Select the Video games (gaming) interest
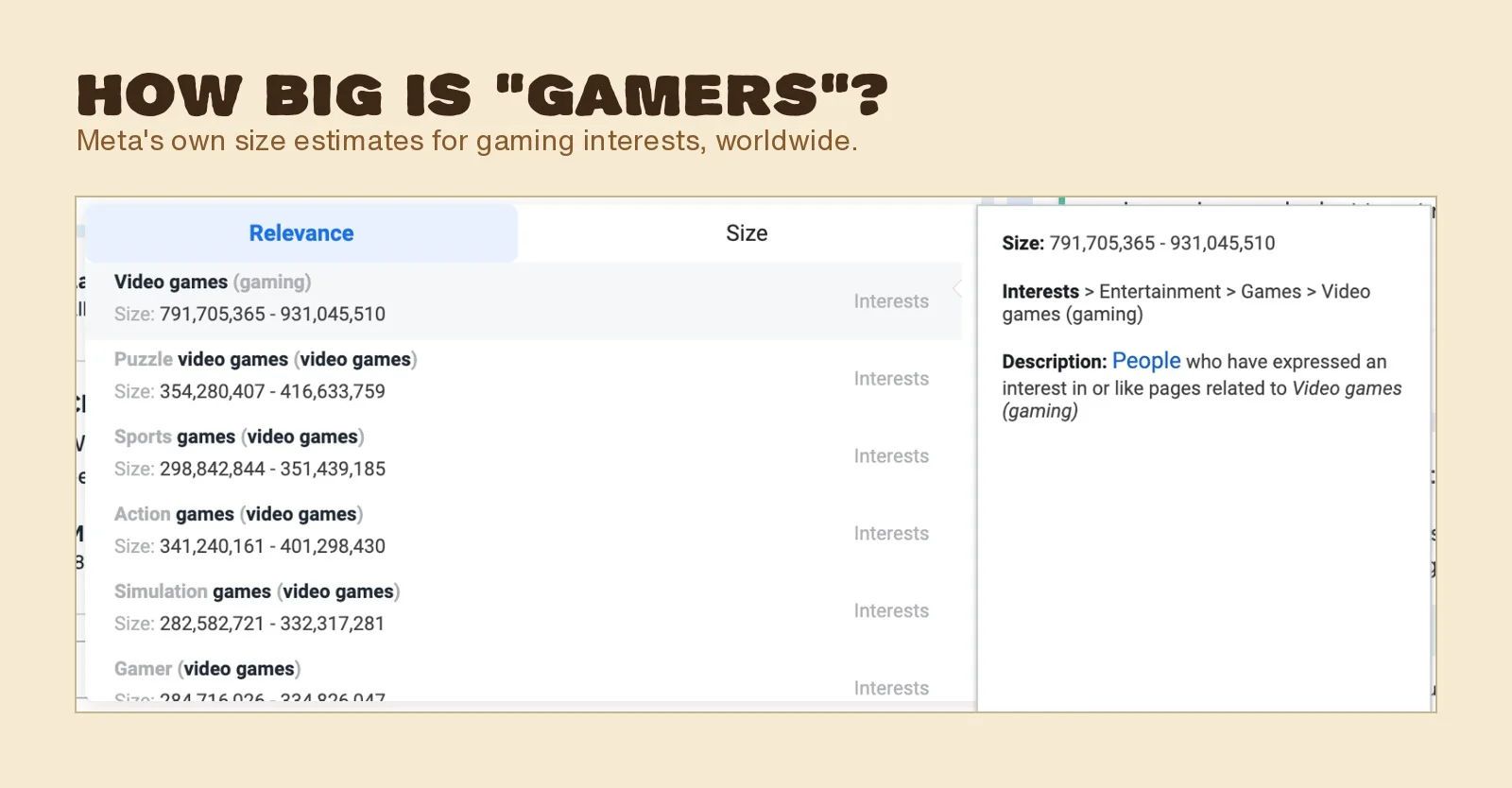The width and height of the screenshot is (1512, 788). coord(524,300)
